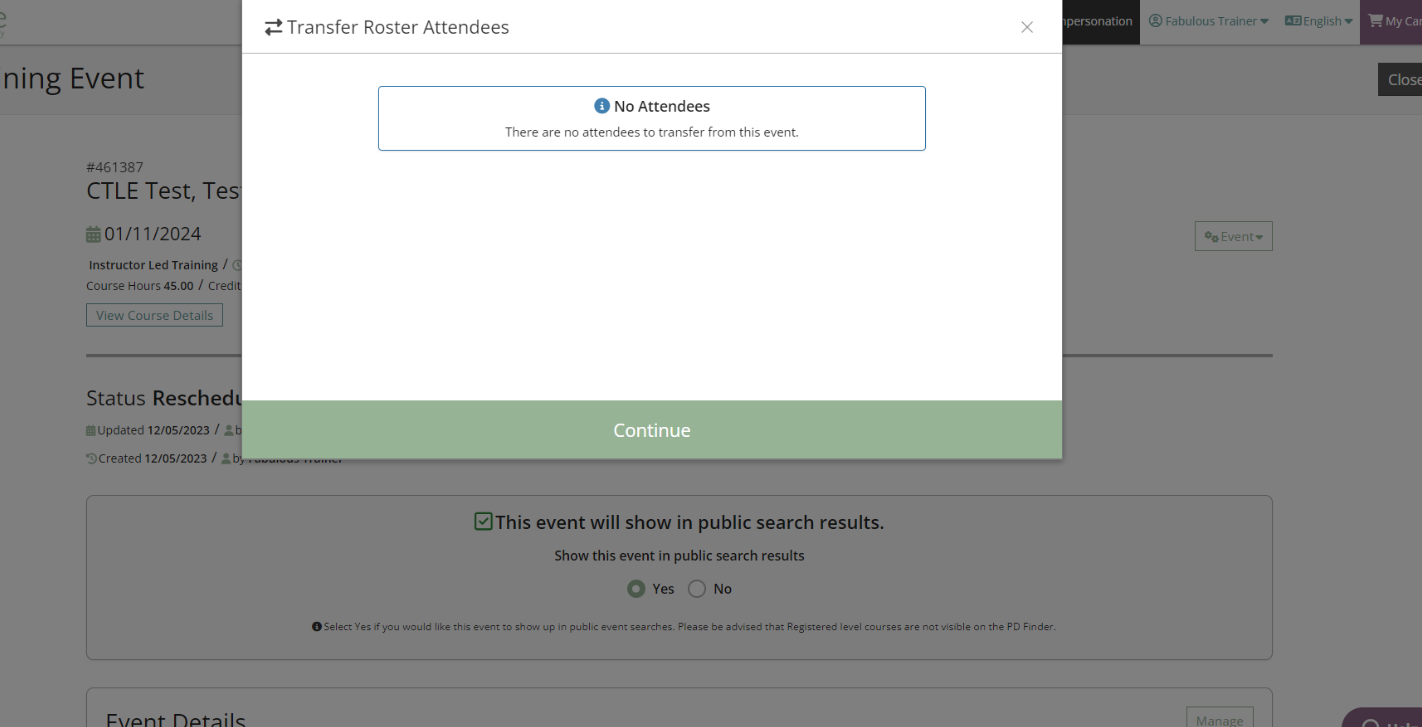Open the Fabulous Trainer user dropdown
The height and width of the screenshot is (727, 1422).
(1209, 21)
